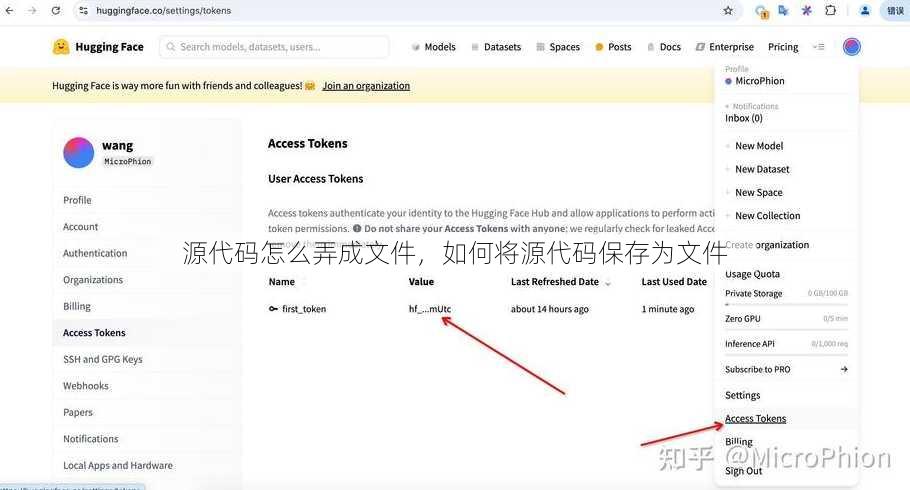
Task: Open the more options menu beside Pricing
Action: pyautogui.click(x=818, y=47)
